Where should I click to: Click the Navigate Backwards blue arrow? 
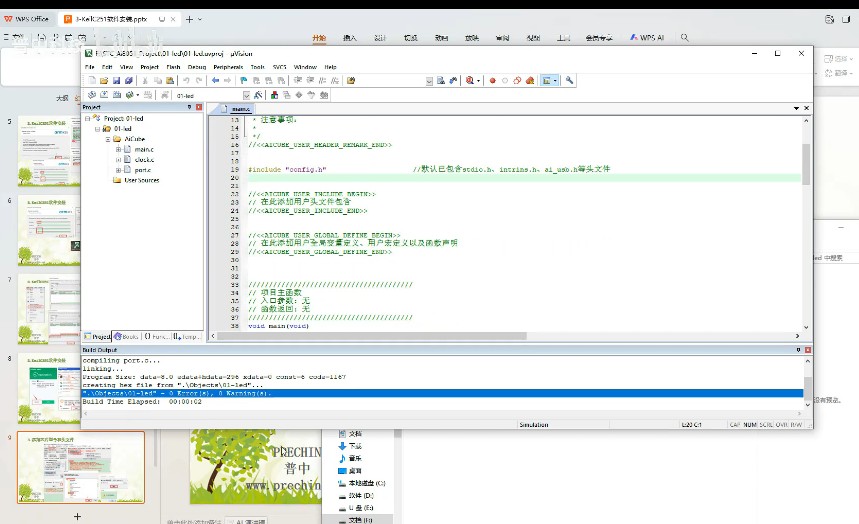215,80
